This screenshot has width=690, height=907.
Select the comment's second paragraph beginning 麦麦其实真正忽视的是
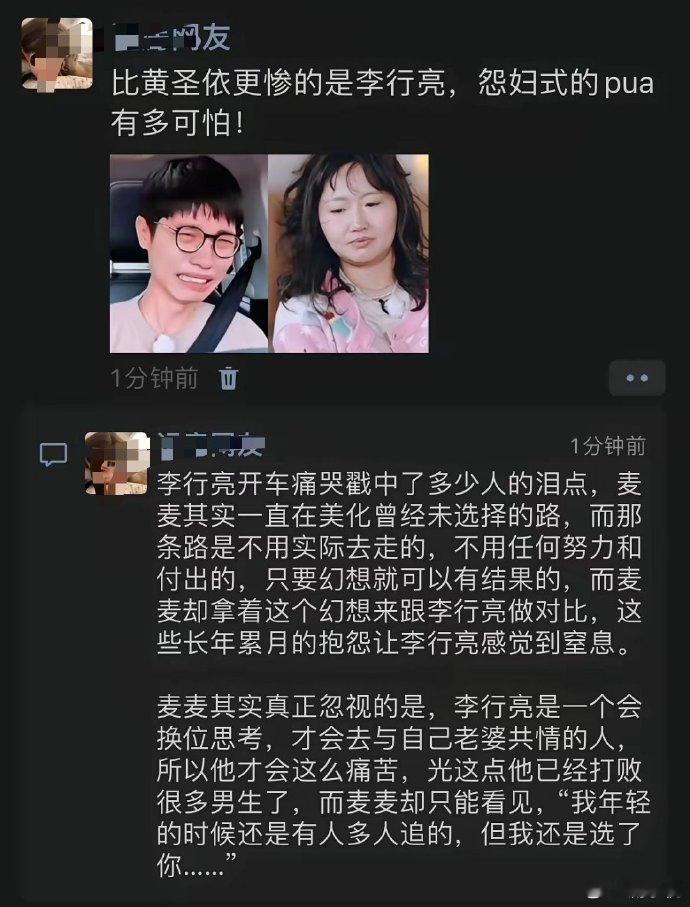[404, 786]
